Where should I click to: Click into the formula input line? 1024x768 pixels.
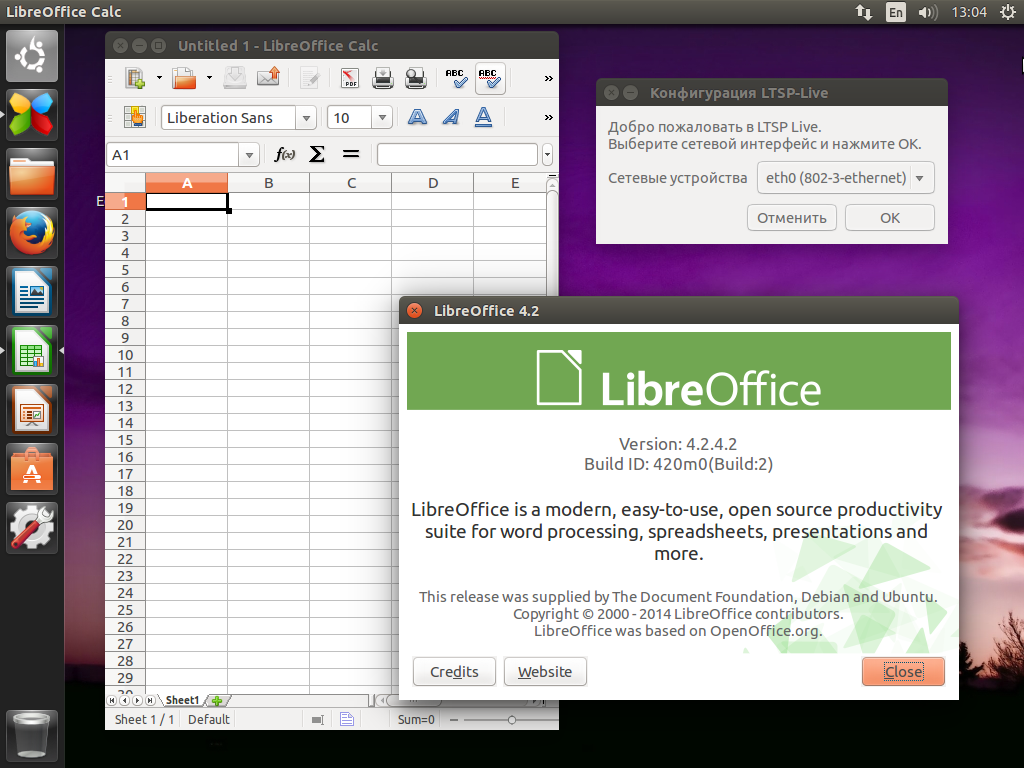457,155
